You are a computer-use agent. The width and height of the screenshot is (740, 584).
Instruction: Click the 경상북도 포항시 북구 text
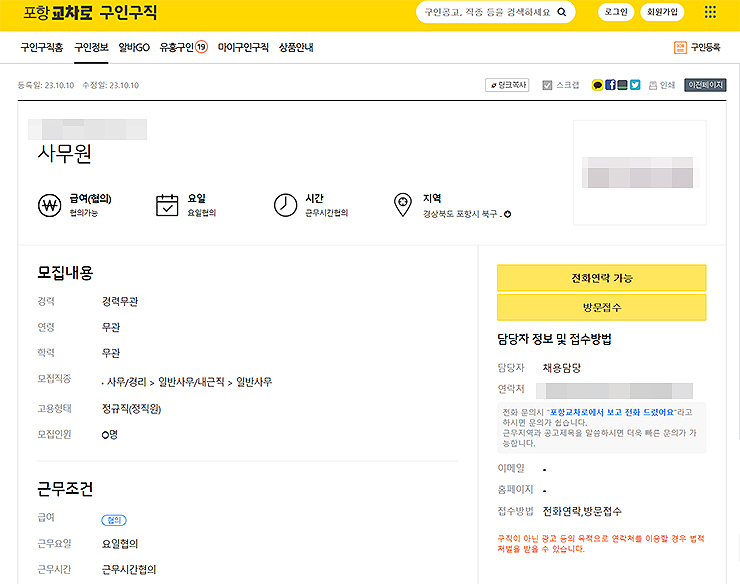(x=460, y=214)
